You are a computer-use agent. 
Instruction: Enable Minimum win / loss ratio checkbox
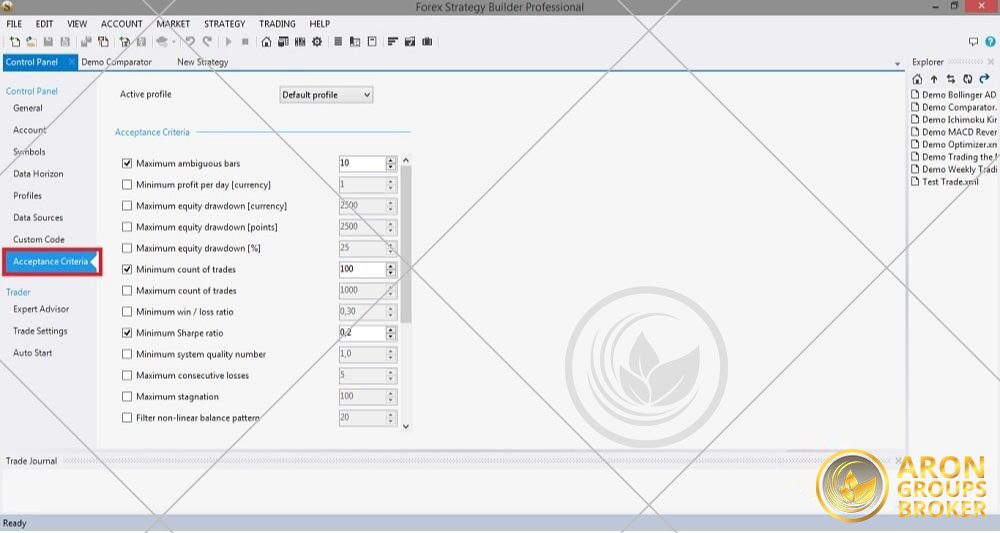127,312
